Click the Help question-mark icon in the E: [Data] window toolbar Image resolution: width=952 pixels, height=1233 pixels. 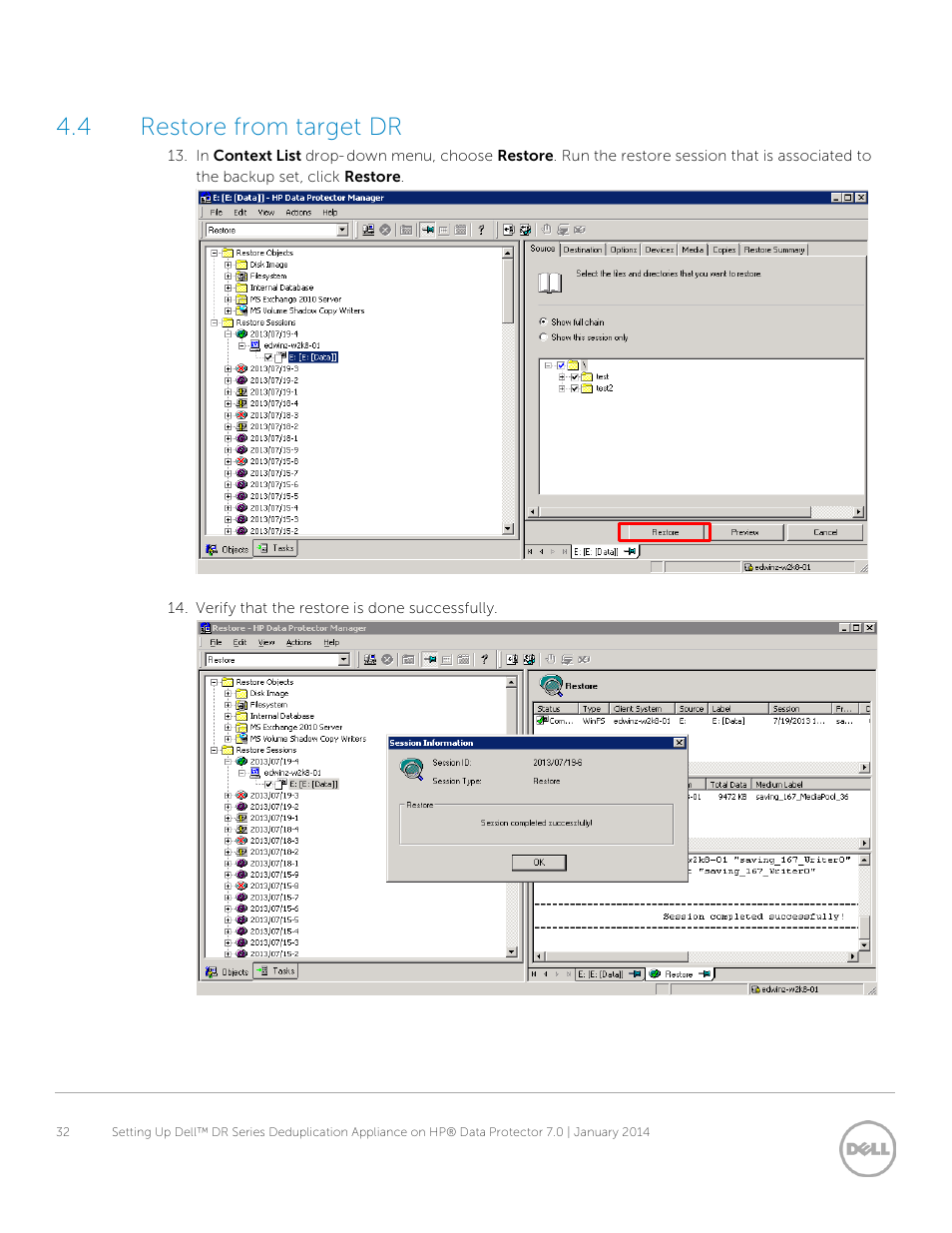(481, 230)
